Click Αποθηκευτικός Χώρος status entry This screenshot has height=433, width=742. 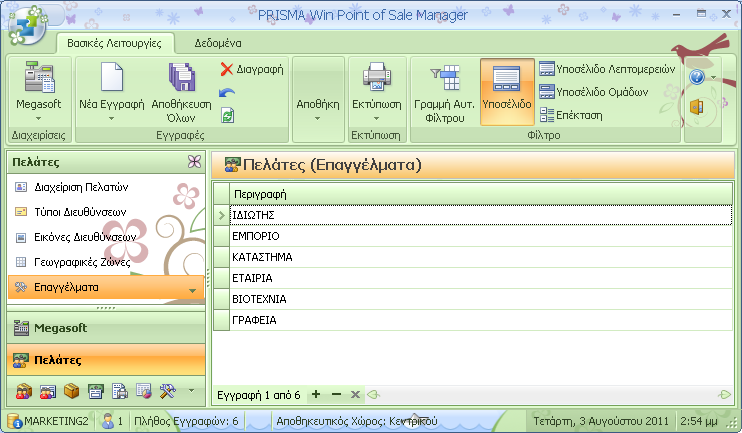[357, 421]
